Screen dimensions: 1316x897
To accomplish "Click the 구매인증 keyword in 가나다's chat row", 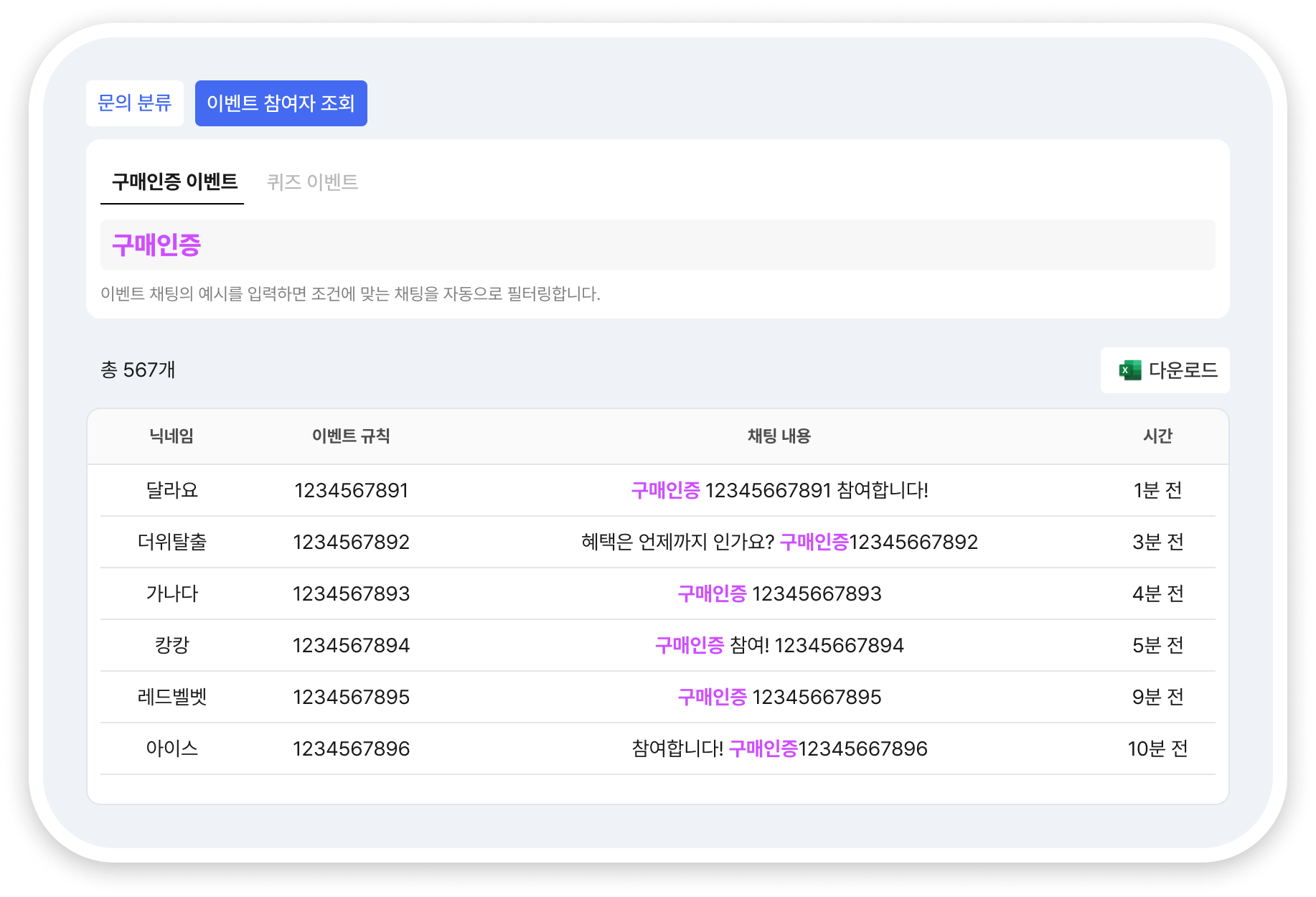I will pyautogui.click(x=711, y=593).
